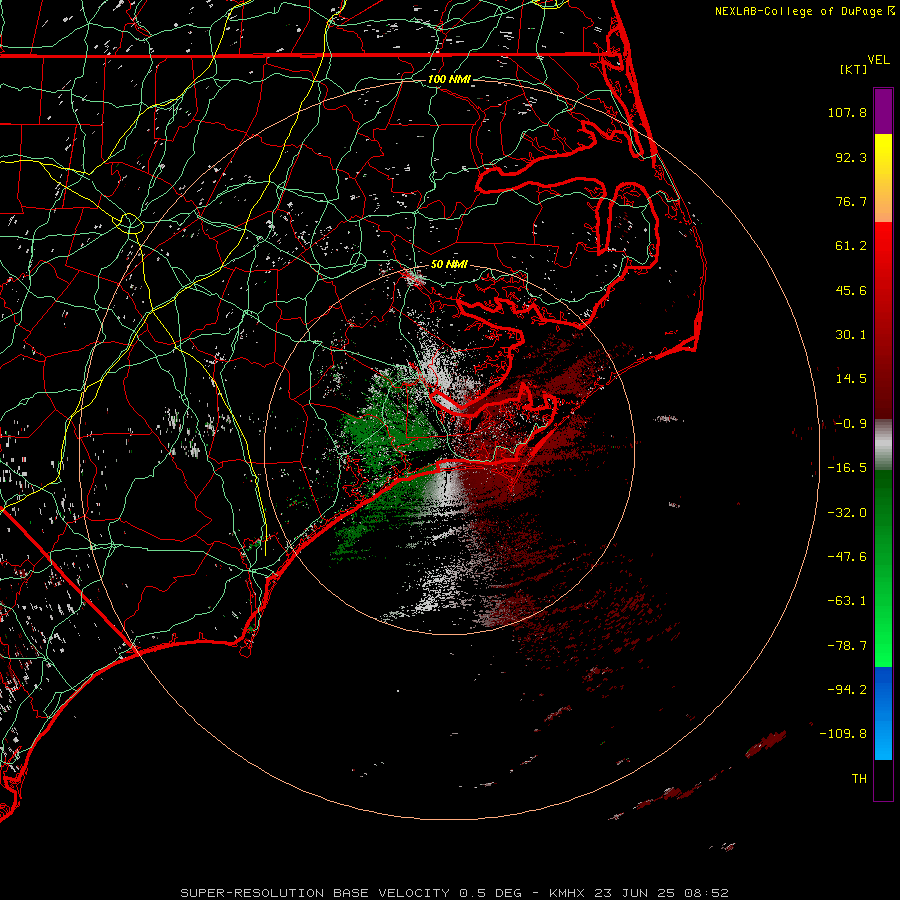The width and height of the screenshot is (900, 900).
Task: Select the 92.3 velocity scale value
Action: coord(851,157)
